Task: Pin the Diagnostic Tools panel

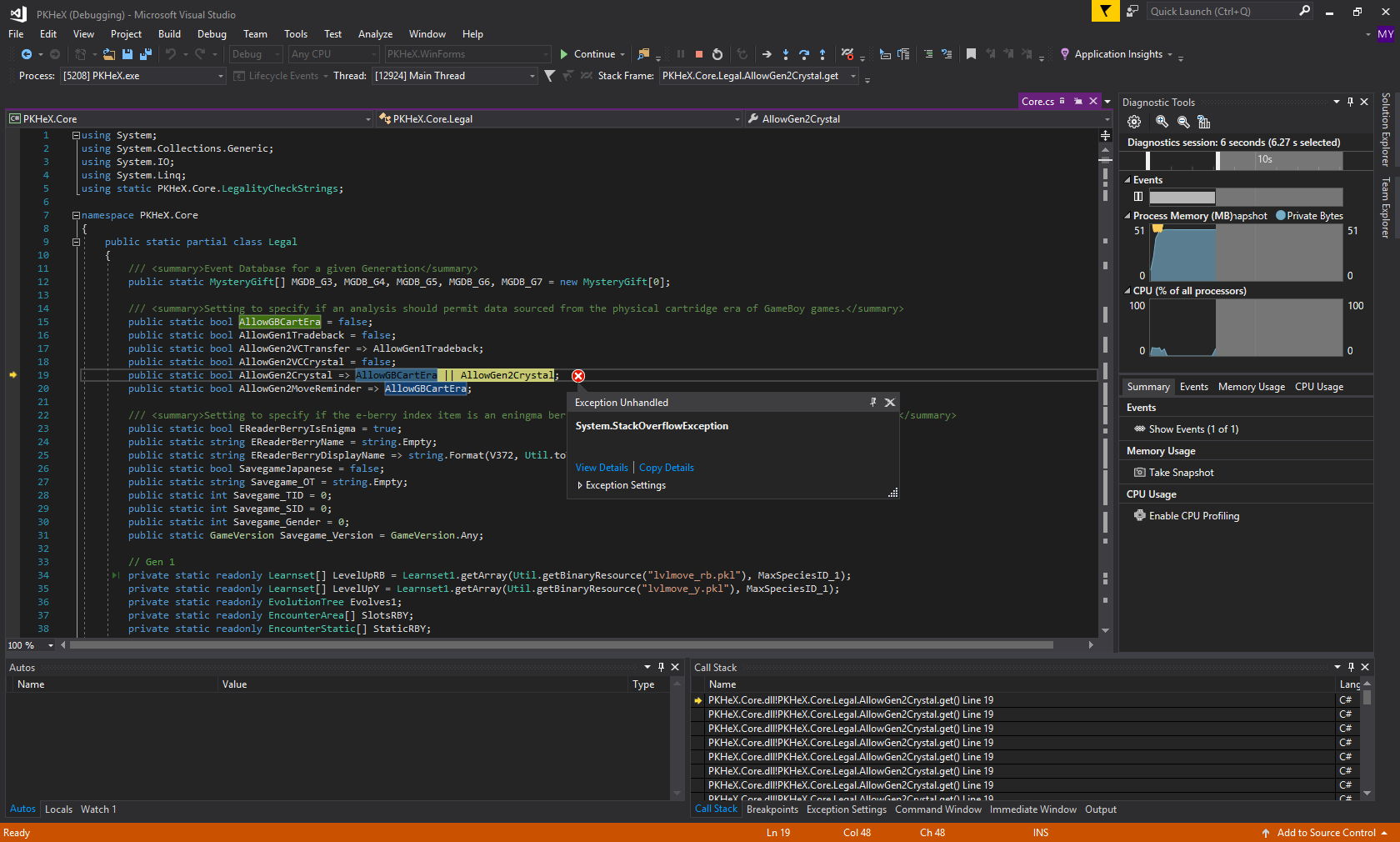Action: pyautogui.click(x=1350, y=102)
